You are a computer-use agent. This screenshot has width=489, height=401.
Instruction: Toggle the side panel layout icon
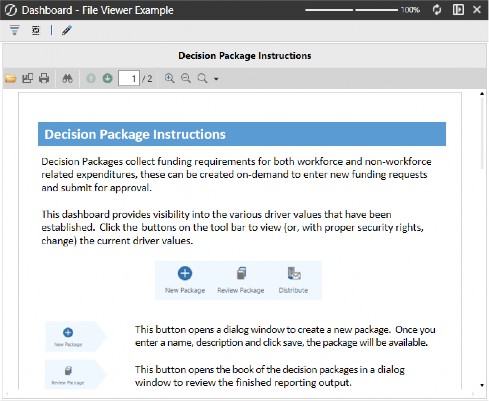(458, 10)
